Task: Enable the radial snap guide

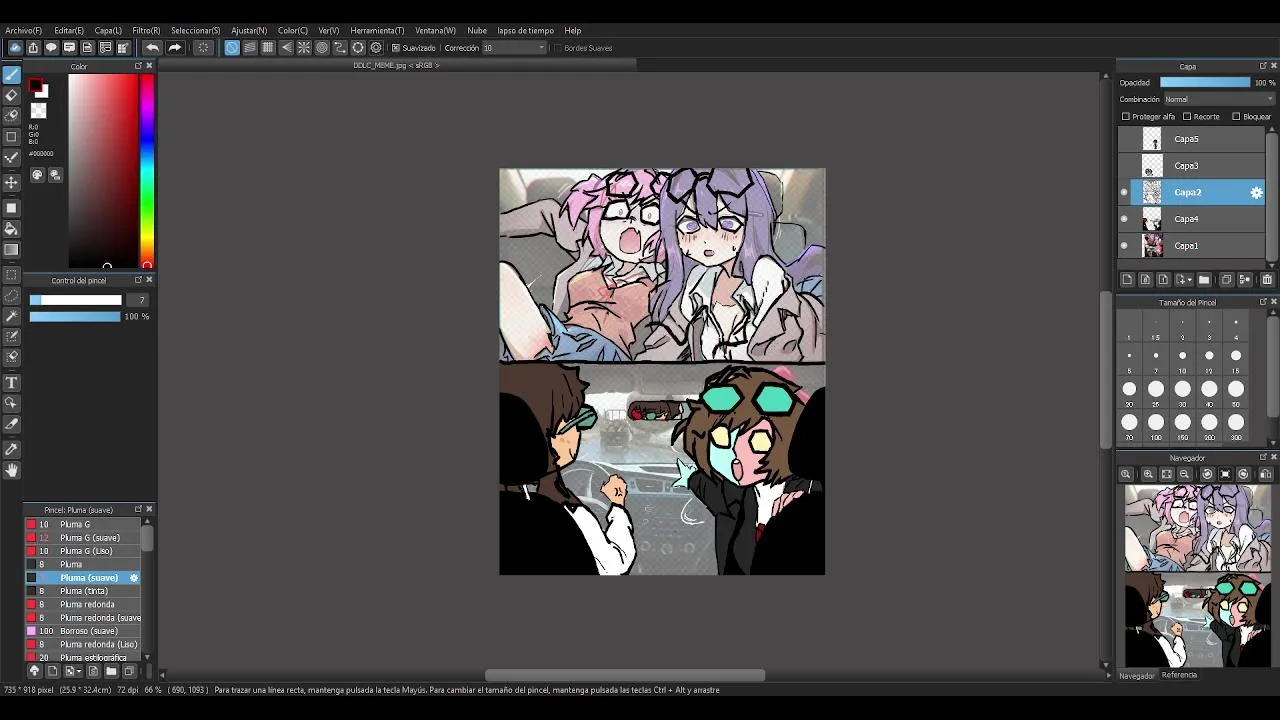Action: (304, 48)
